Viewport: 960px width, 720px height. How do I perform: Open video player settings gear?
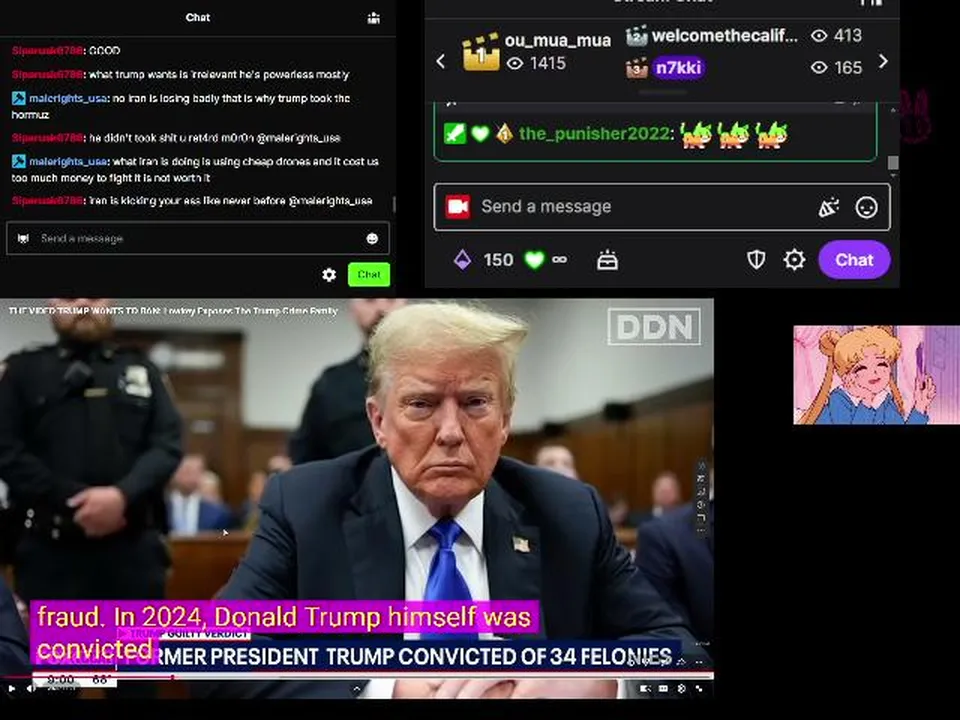[x=681, y=689]
